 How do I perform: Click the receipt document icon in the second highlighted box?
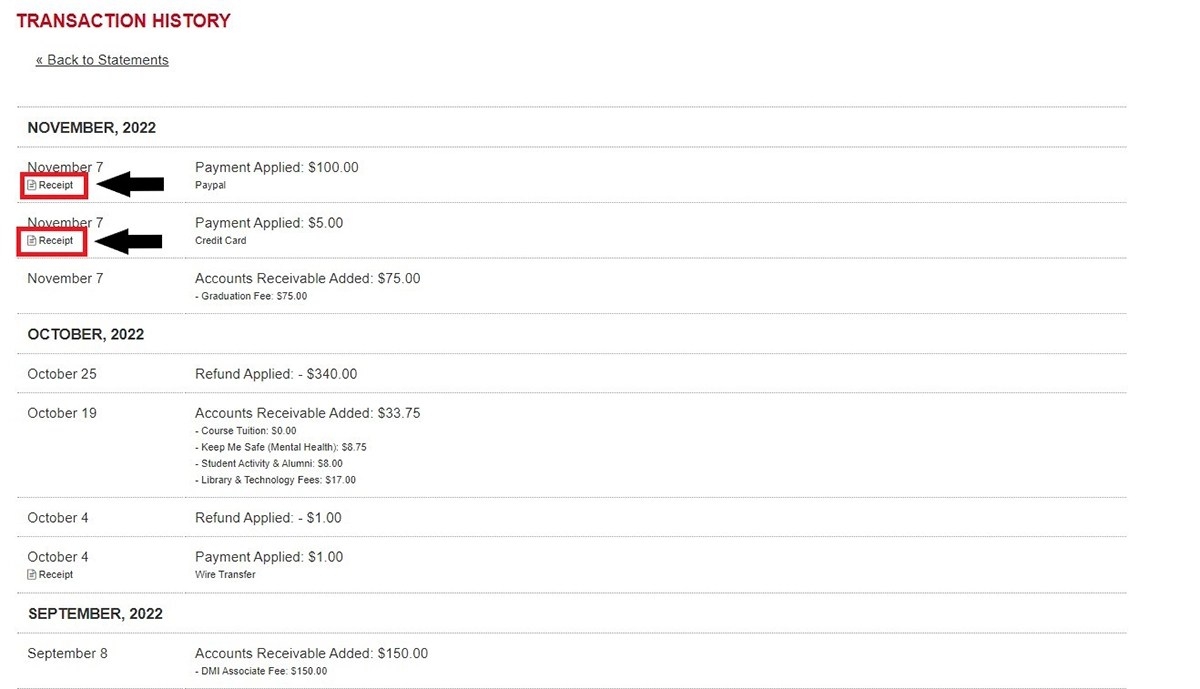click(34, 241)
